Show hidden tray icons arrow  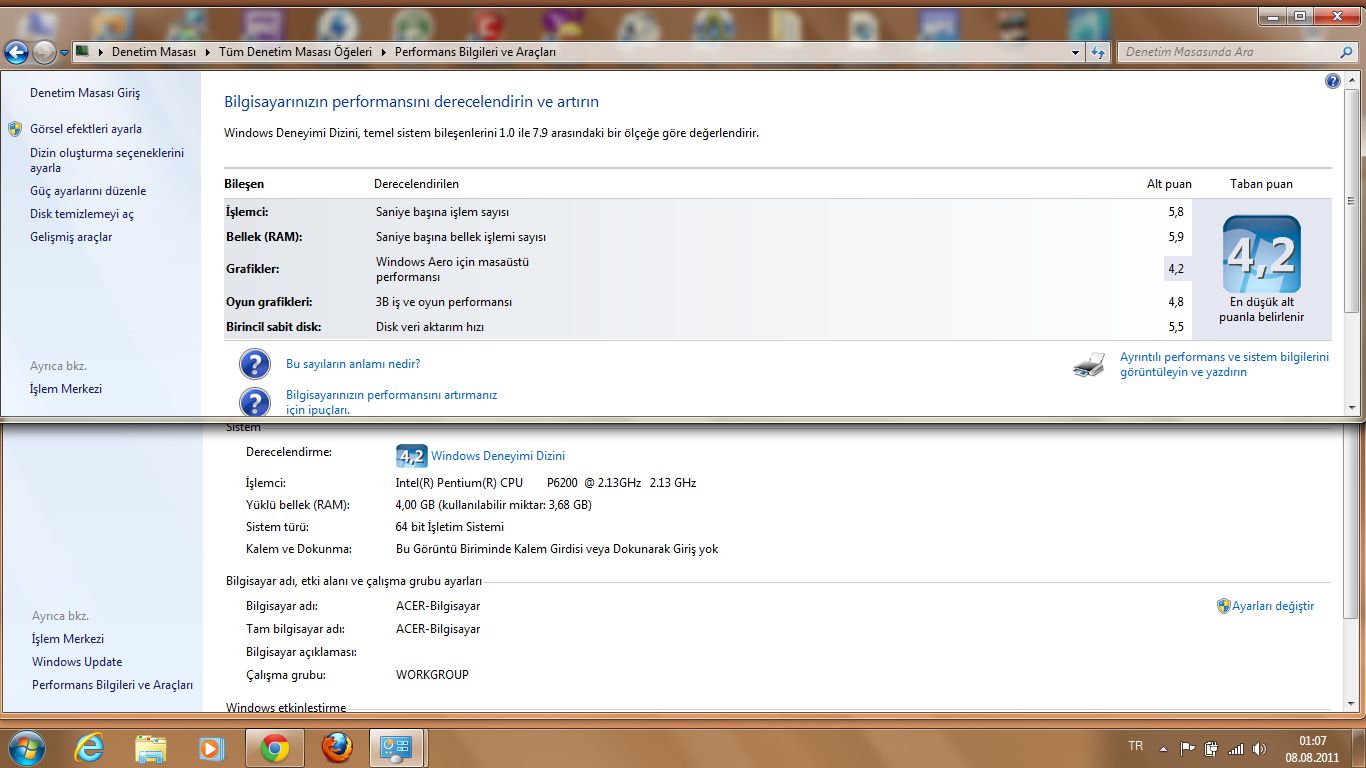tap(1163, 747)
